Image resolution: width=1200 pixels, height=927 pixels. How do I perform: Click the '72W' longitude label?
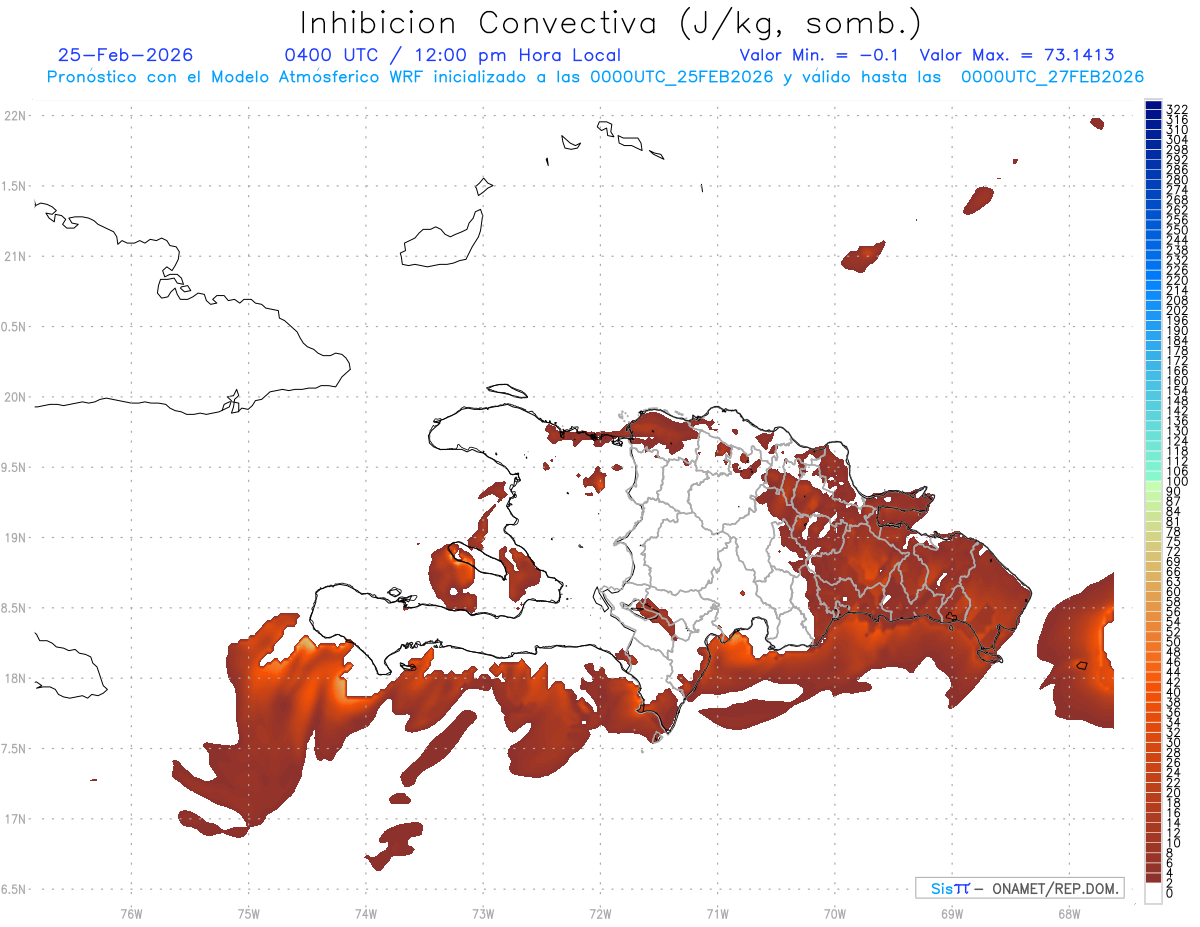click(x=600, y=913)
